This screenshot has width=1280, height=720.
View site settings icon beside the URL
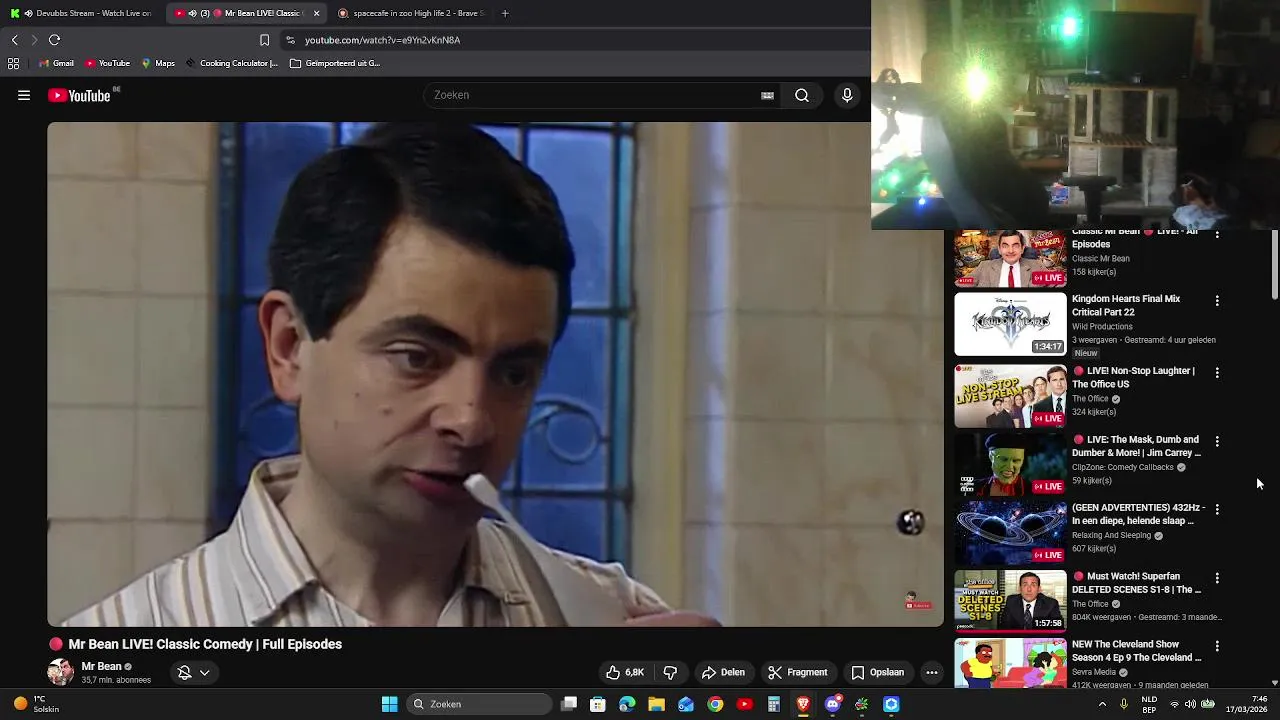click(x=290, y=40)
